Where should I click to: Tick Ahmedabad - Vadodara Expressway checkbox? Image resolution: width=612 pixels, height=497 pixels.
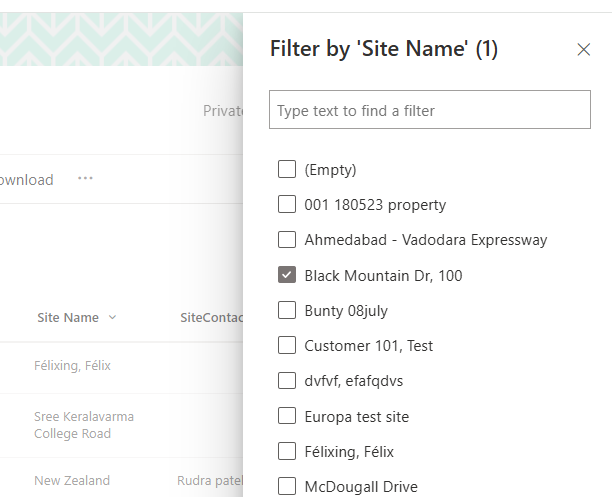[287, 240]
